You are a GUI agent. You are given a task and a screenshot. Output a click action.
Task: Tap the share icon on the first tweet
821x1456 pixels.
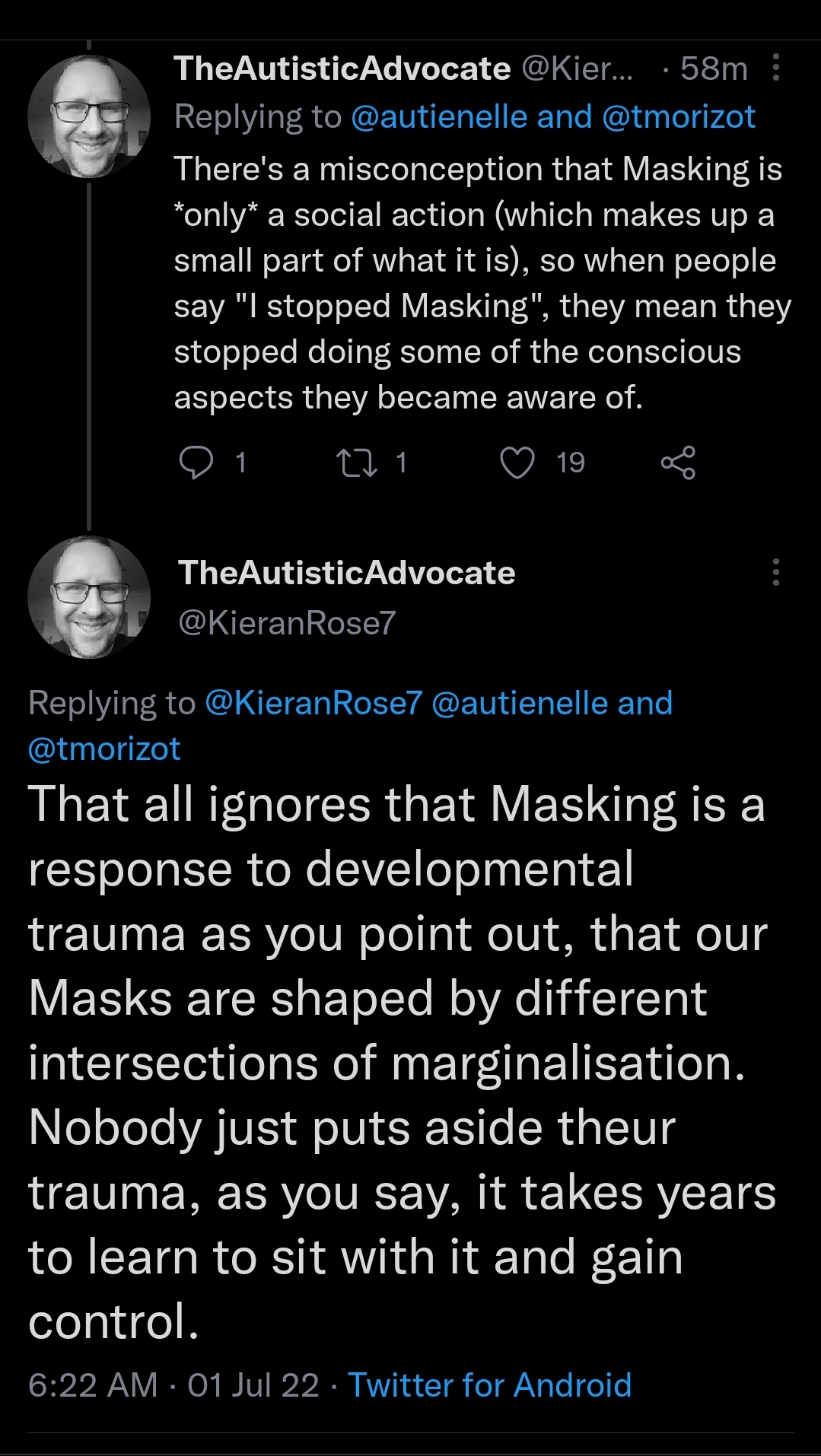678,463
